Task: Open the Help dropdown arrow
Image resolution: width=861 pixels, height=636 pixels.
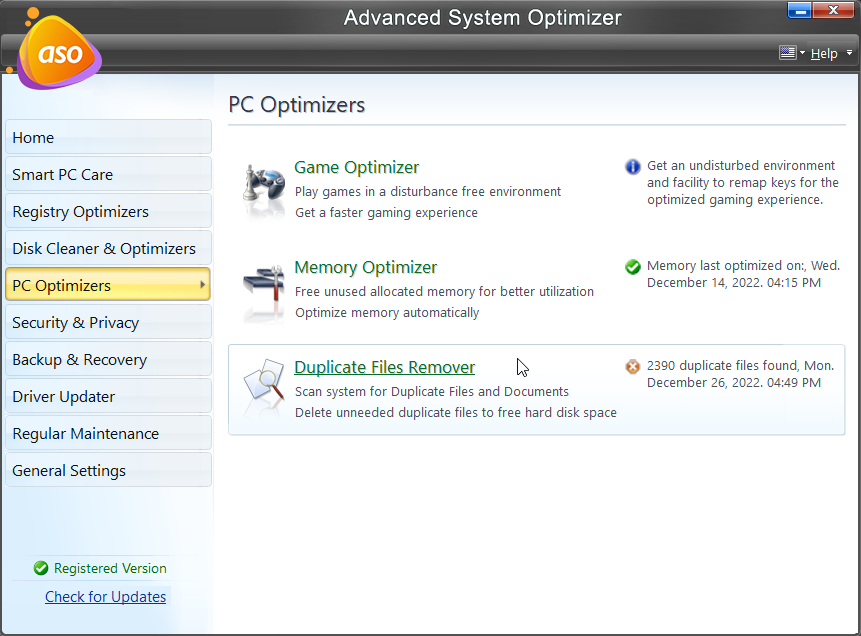Action: [849, 53]
